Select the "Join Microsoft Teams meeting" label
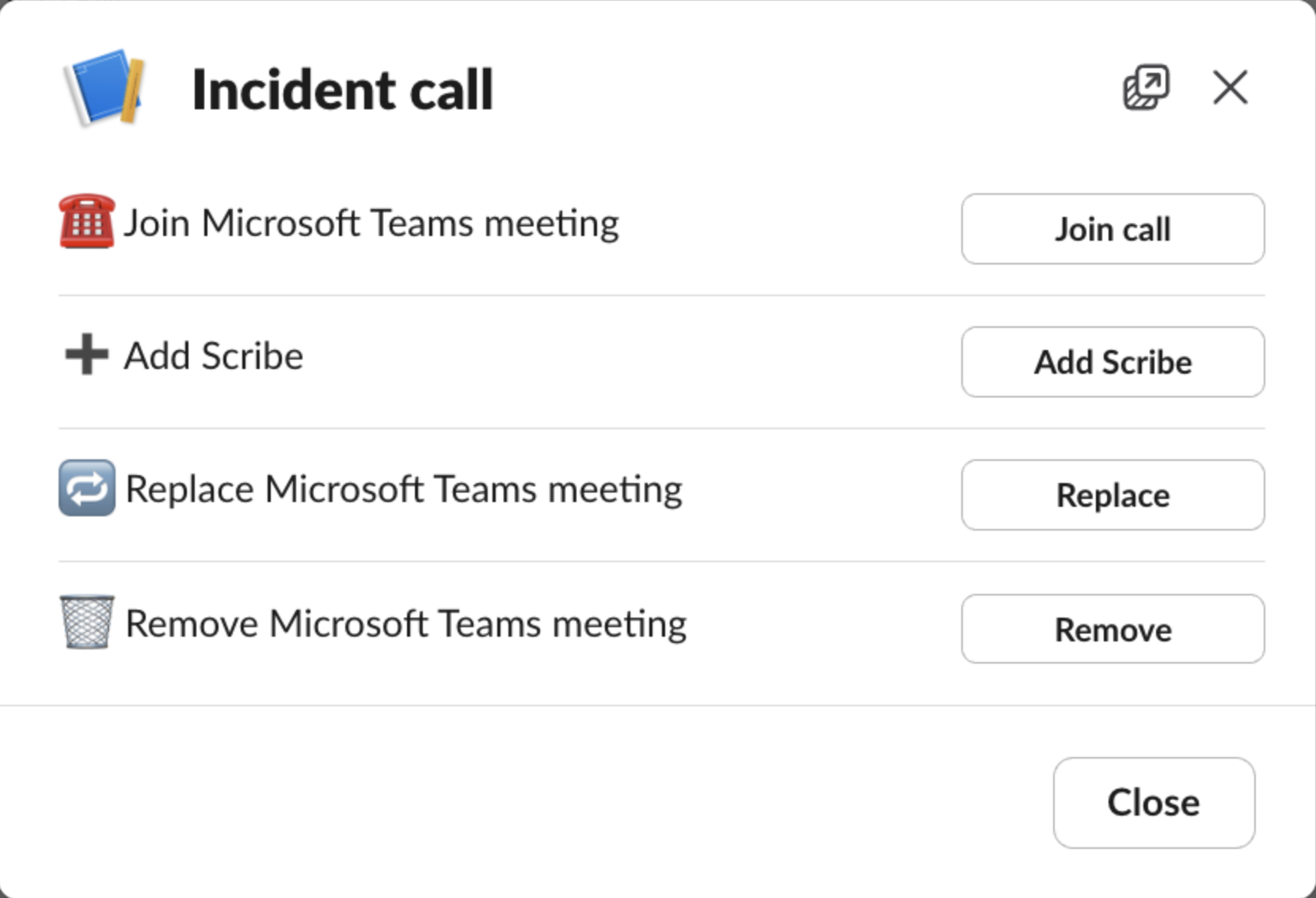Screen dimensions: 1316x898 (x=371, y=223)
